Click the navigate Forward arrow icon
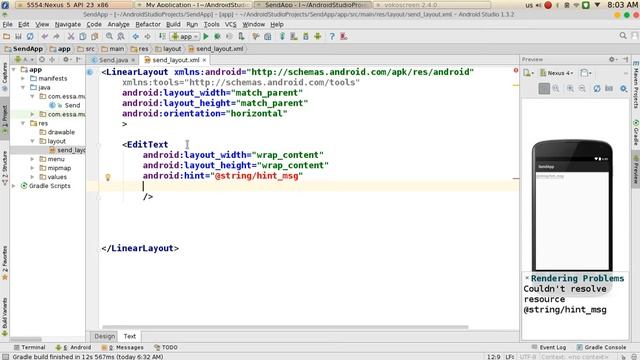Viewport: 640px width, 360px height. pos(147,36)
